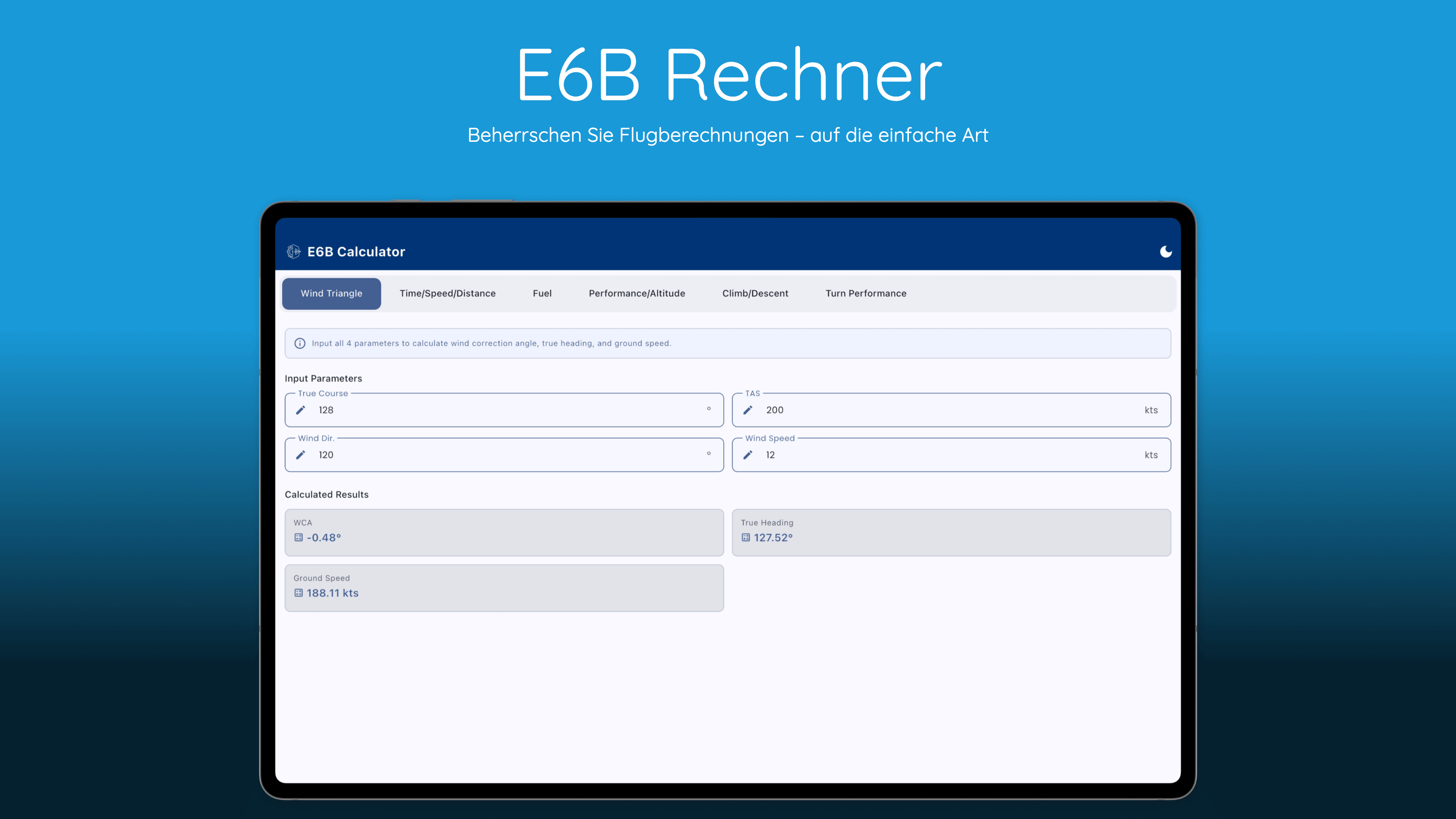Click the pencil icon in the TAS field

click(x=747, y=410)
